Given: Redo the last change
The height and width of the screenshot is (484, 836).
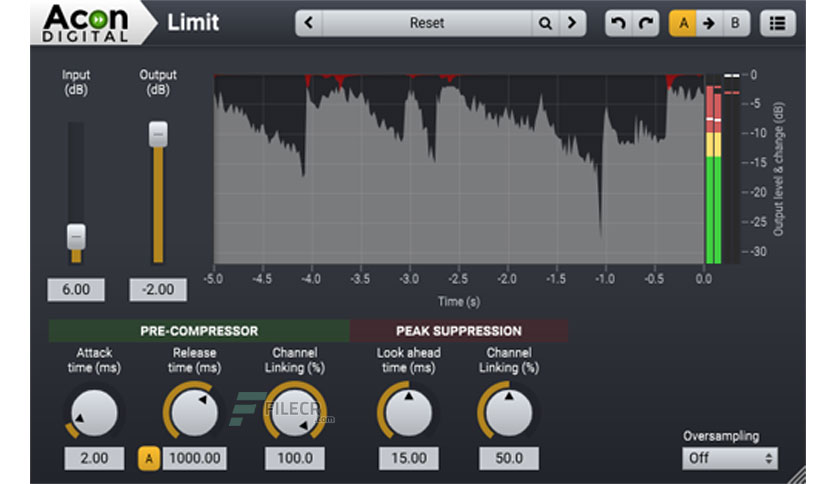Looking at the screenshot, I should point(646,23).
